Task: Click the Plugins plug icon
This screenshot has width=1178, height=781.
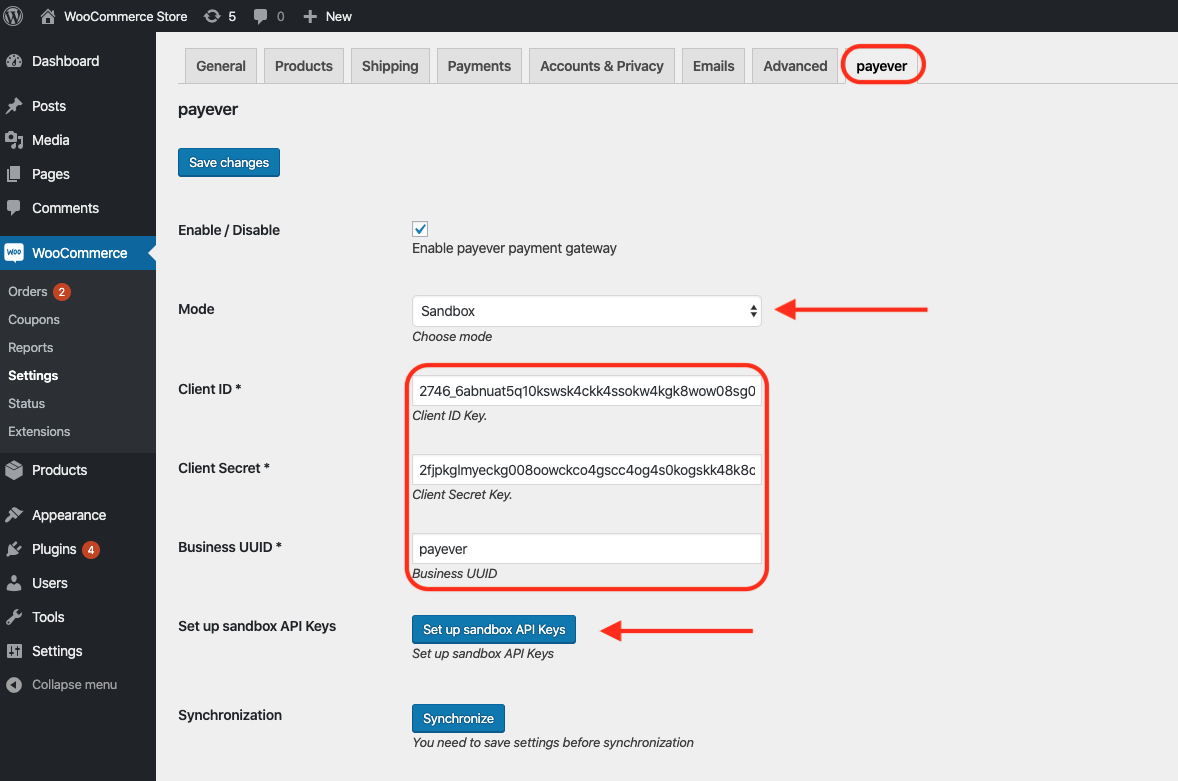Action: coord(14,549)
